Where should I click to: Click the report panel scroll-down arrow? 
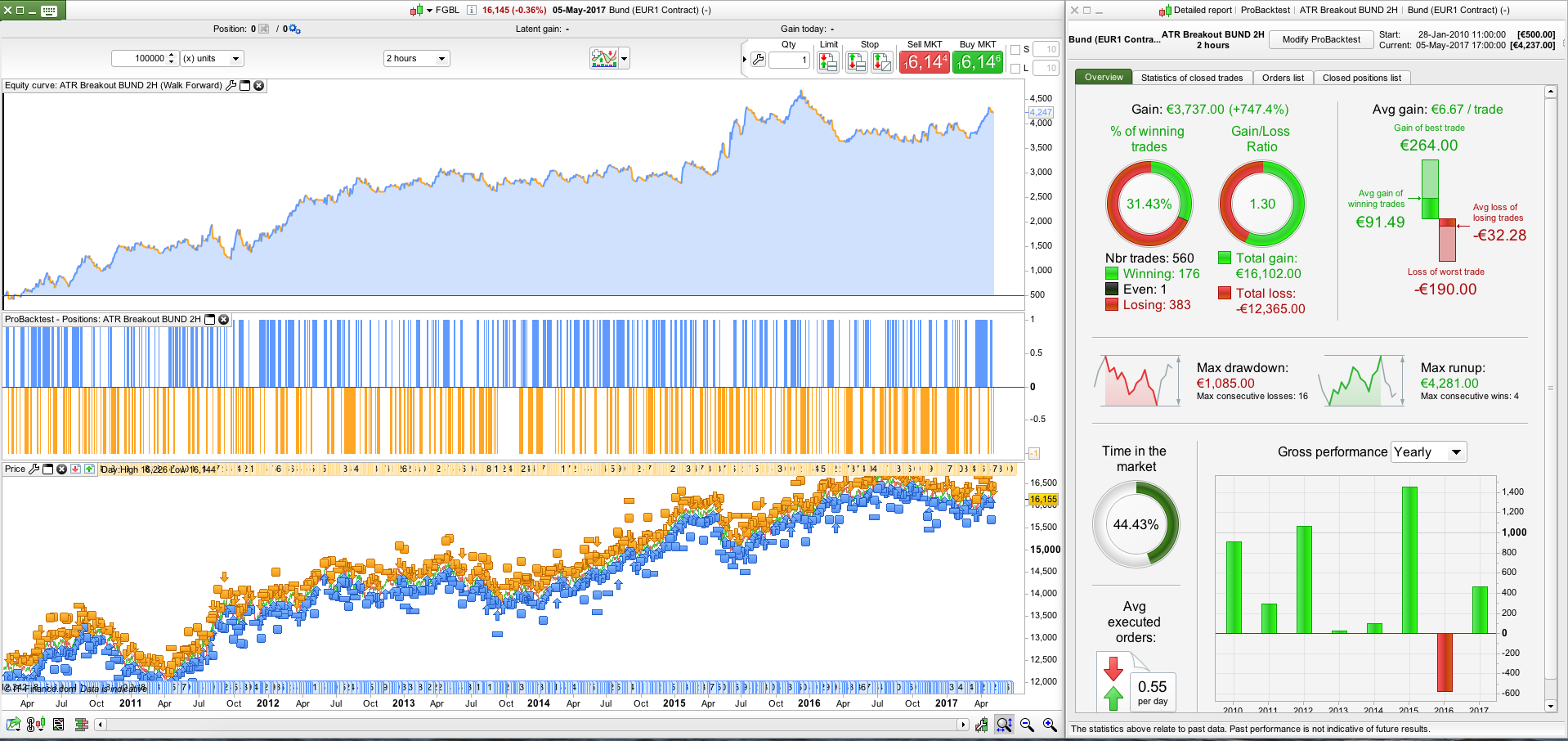point(1551,706)
